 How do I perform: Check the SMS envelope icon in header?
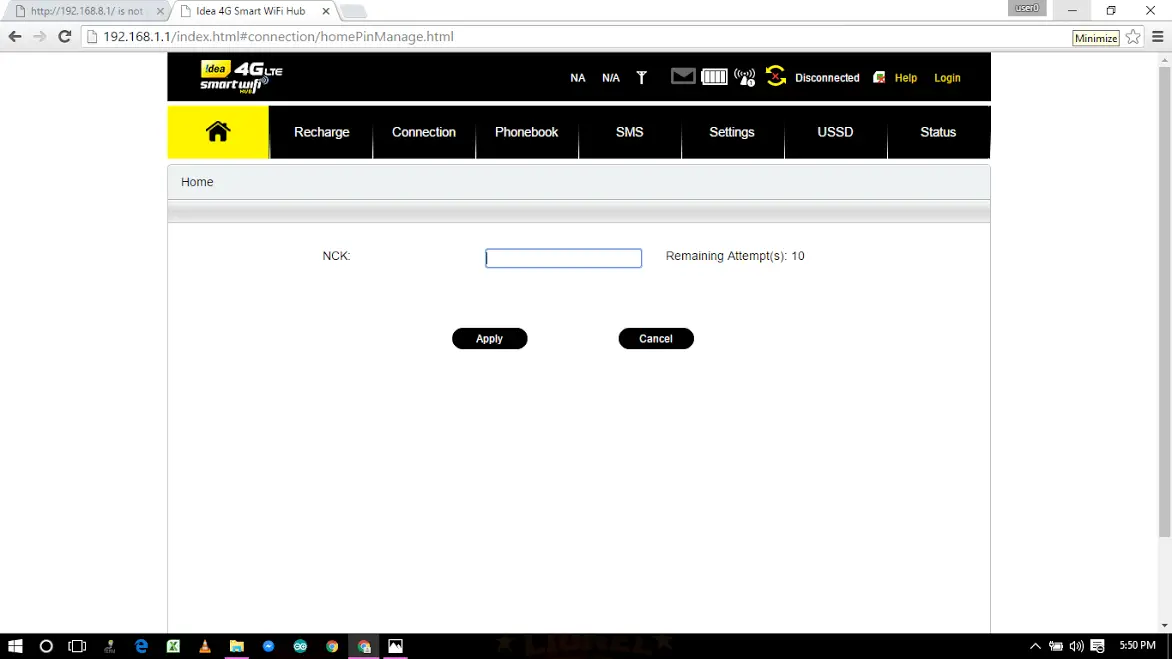coord(682,76)
